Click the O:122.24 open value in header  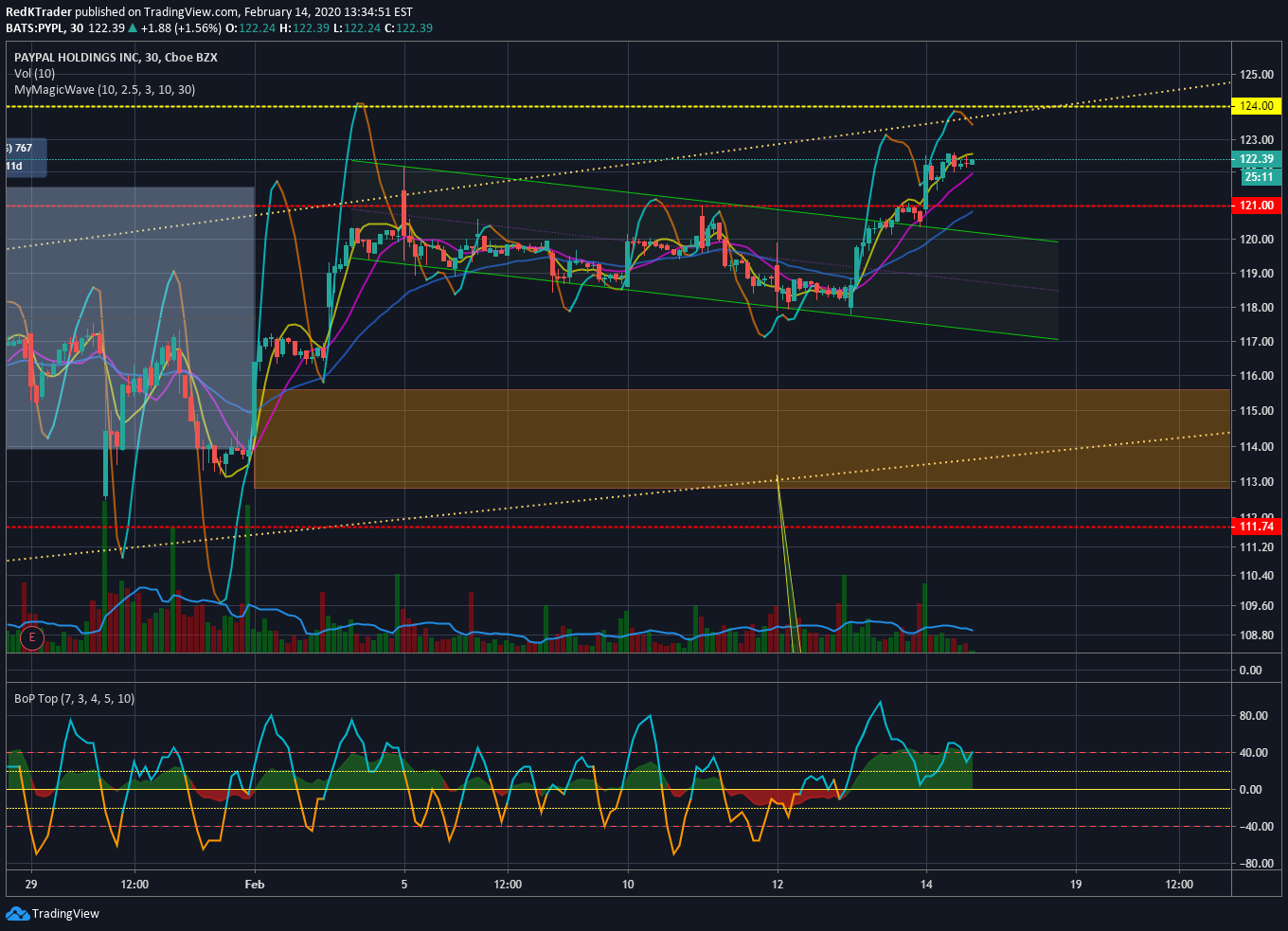[x=251, y=27]
